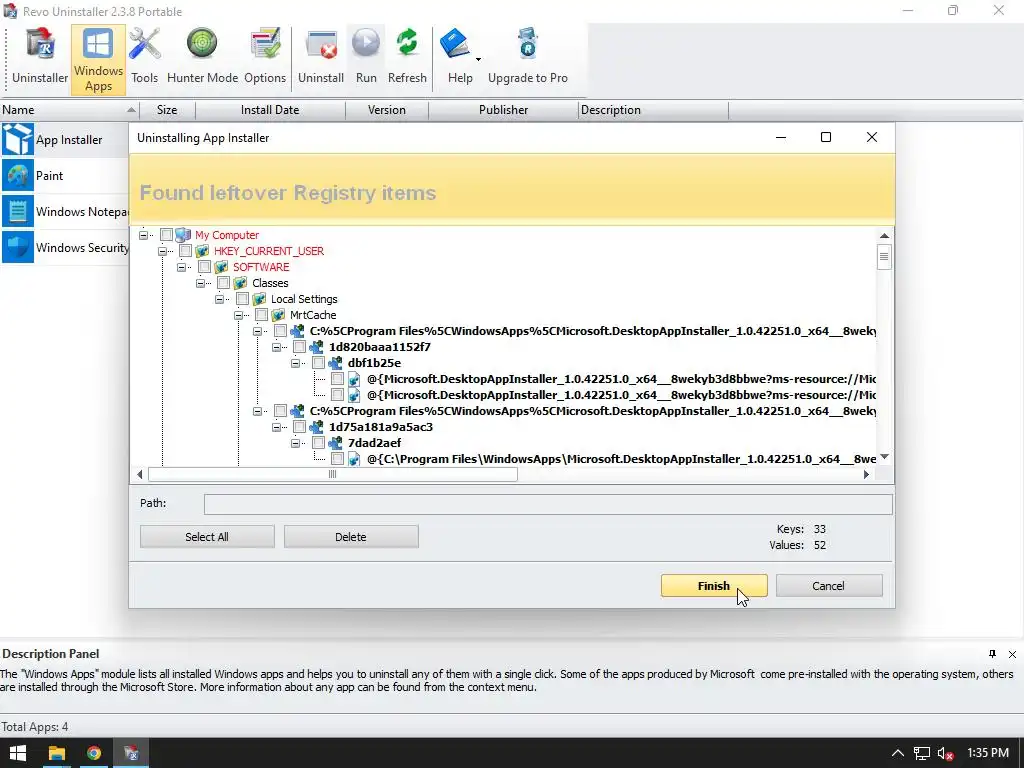Check the 1d75a181a9a5ac3 checkbox
Viewport: 1024px width, 768px height.
[299, 427]
